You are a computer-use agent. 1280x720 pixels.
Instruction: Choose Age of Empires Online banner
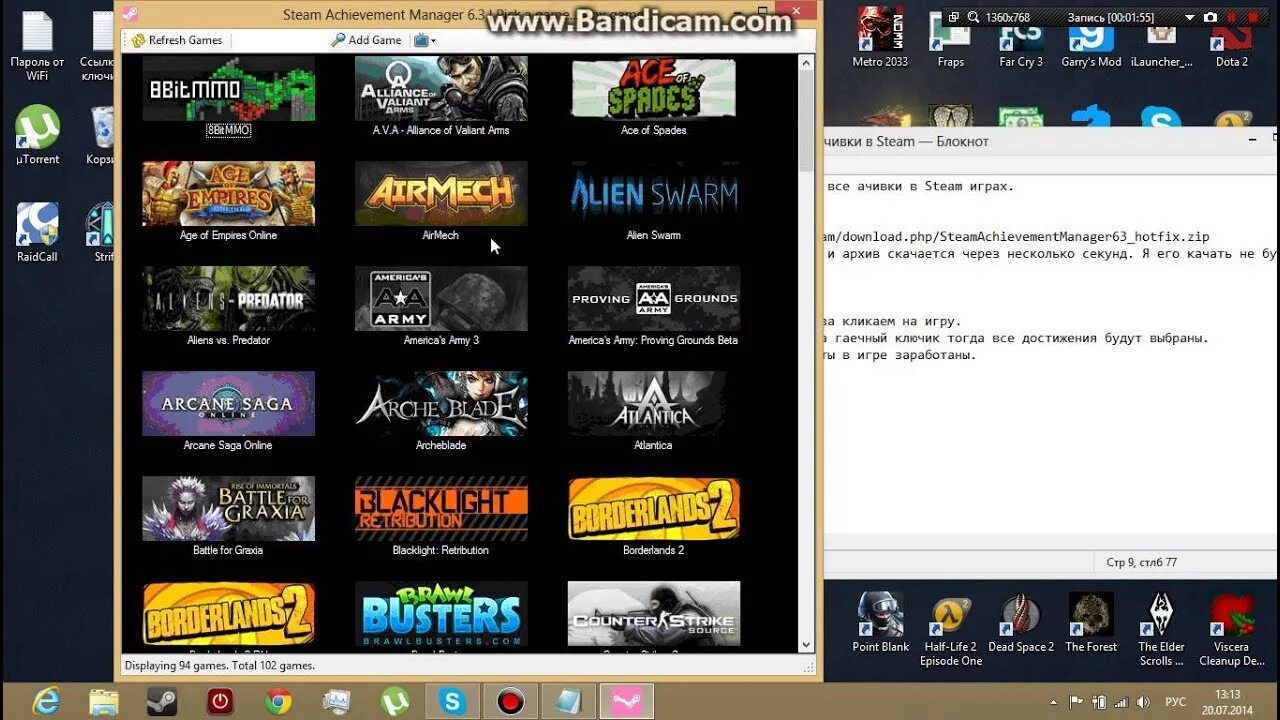(x=228, y=194)
